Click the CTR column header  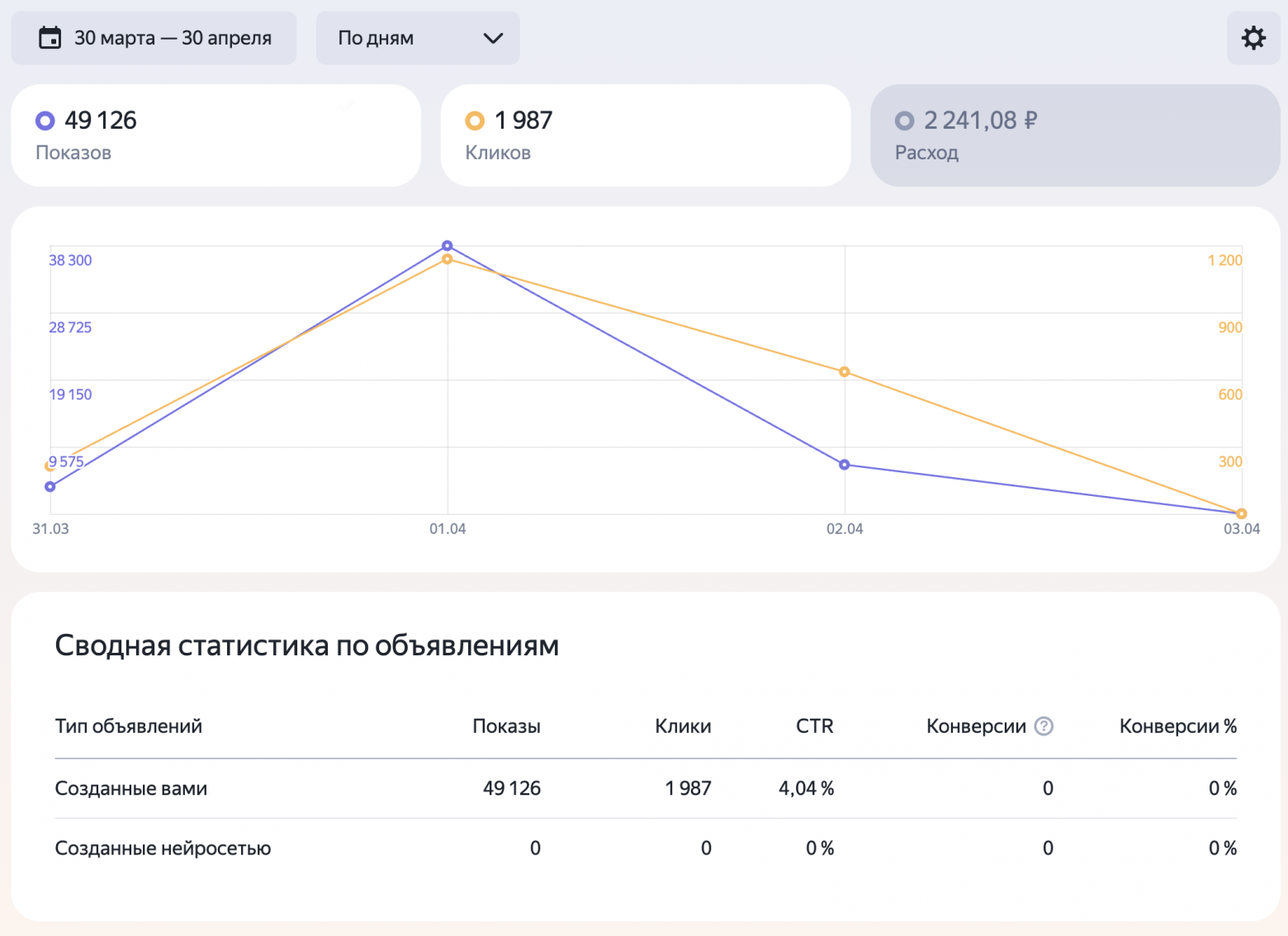pos(814,726)
